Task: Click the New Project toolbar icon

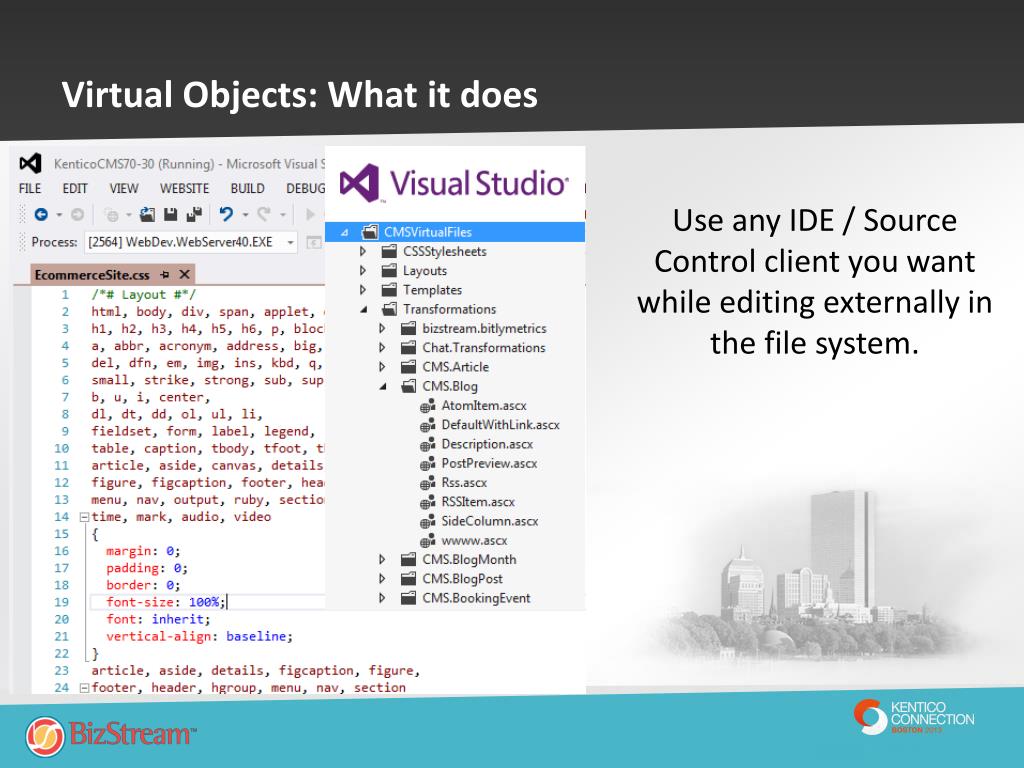Action: (112, 214)
